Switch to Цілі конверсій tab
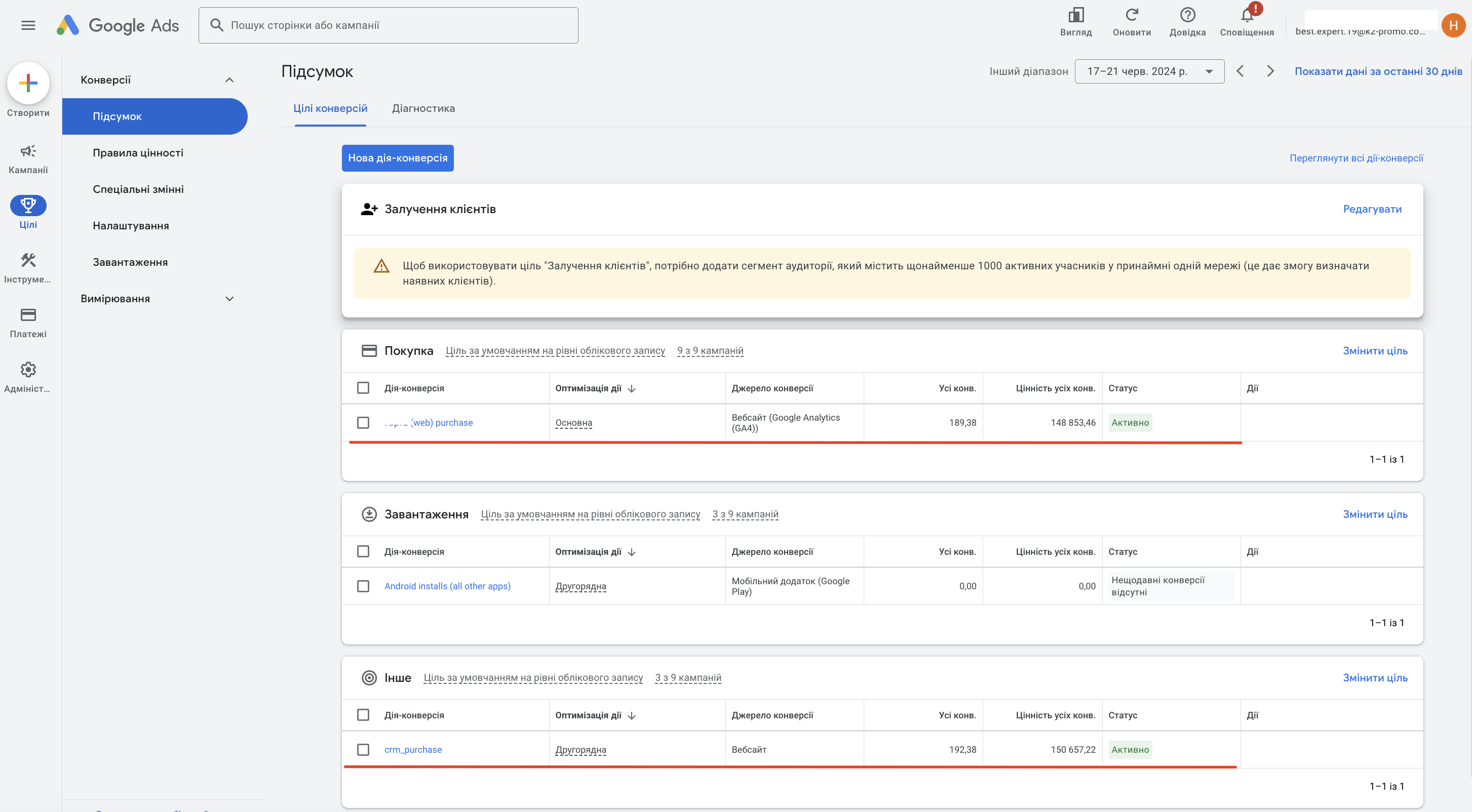Screen dimensions: 1472x812 coord(330,108)
